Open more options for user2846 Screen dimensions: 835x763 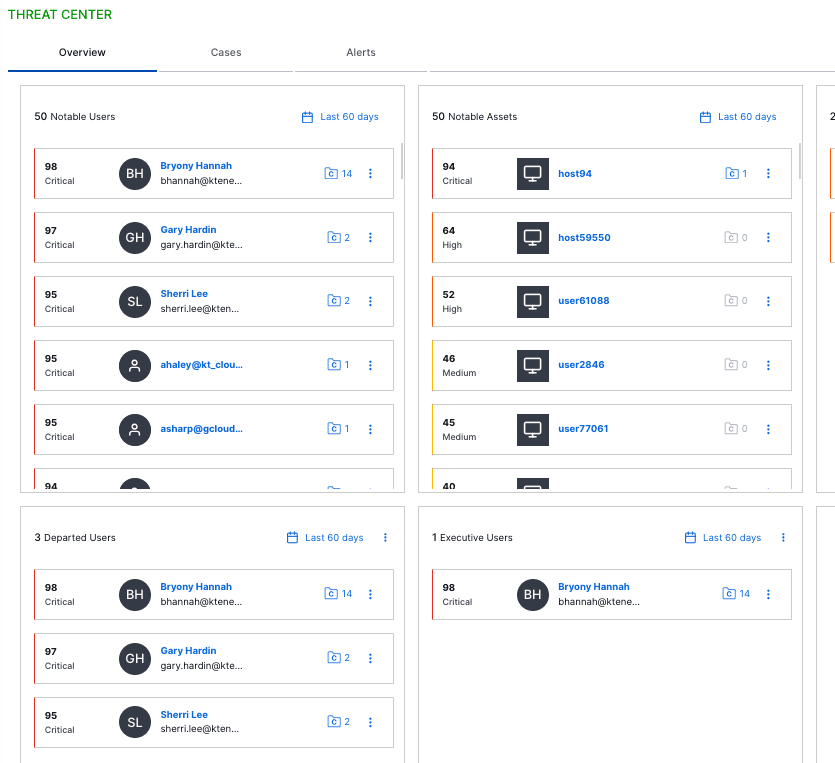tap(768, 365)
